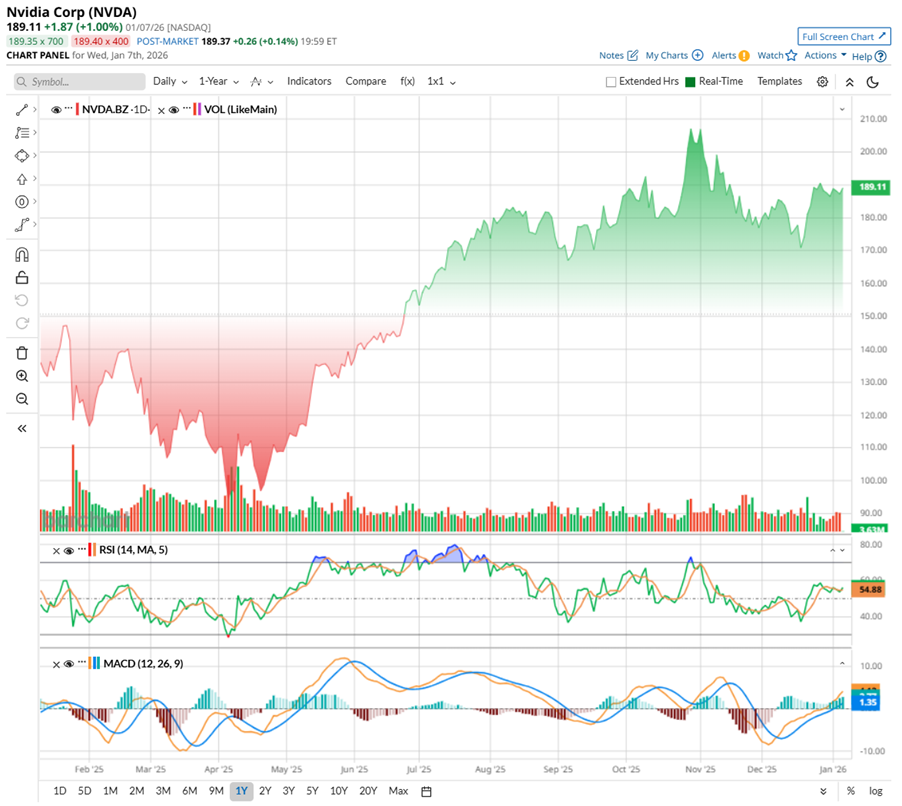Open chart settings gear
This screenshot has width=902, height=806.
823,82
